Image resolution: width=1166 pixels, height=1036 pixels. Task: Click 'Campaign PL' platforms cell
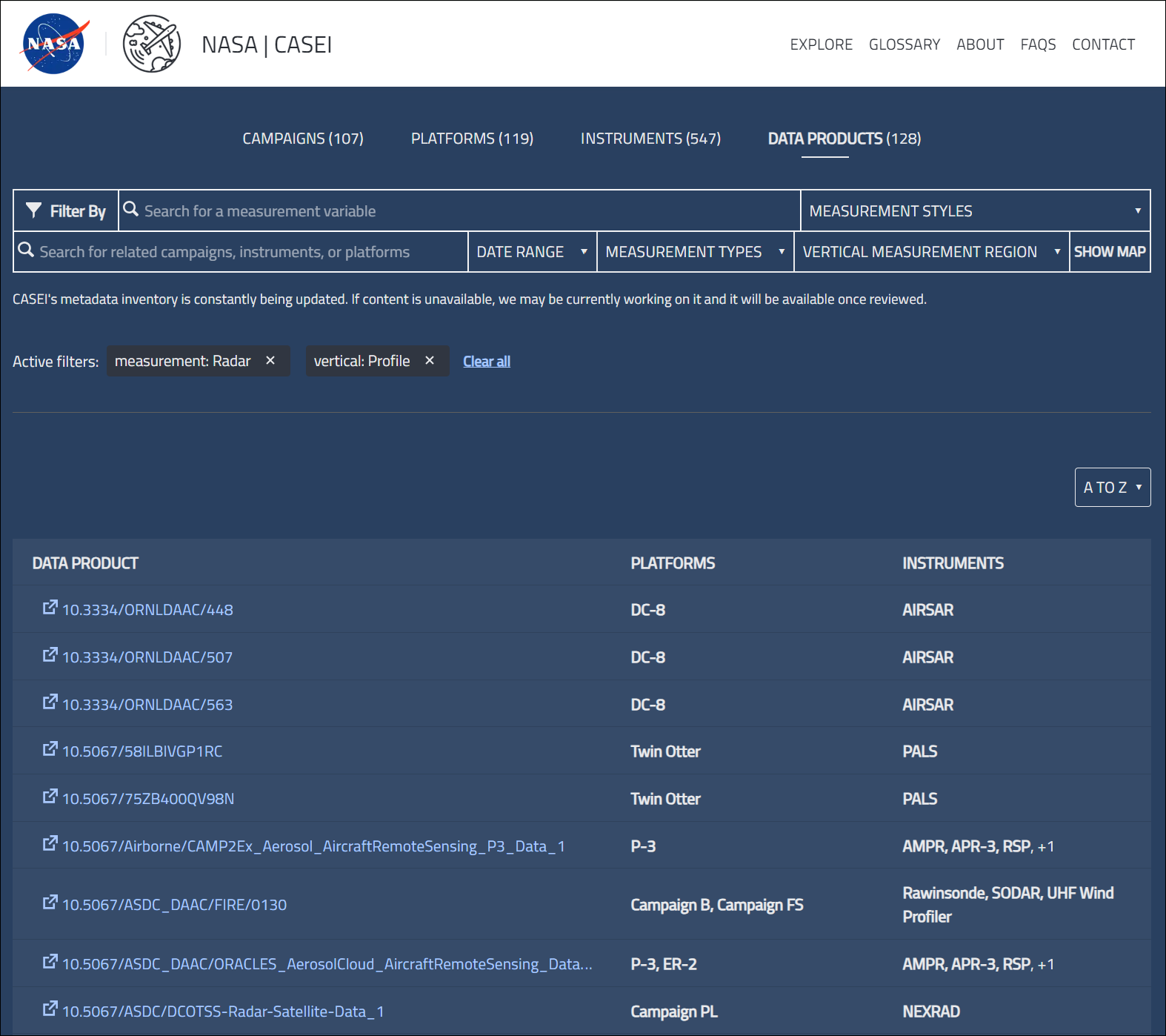click(x=673, y=1012)
